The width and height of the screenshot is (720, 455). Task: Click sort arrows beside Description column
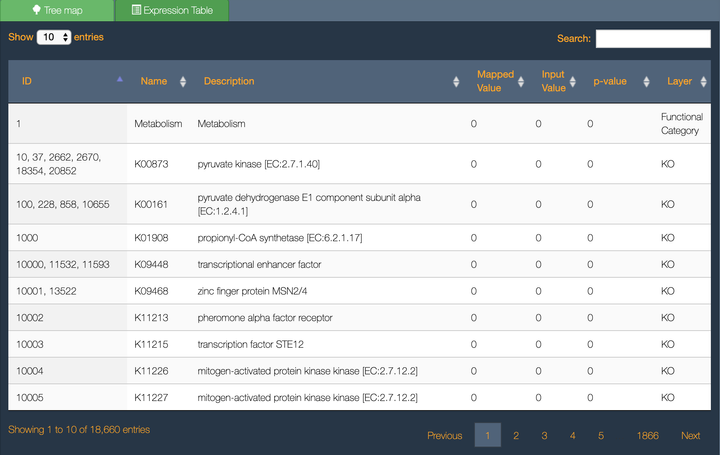[x=456, y=82]
